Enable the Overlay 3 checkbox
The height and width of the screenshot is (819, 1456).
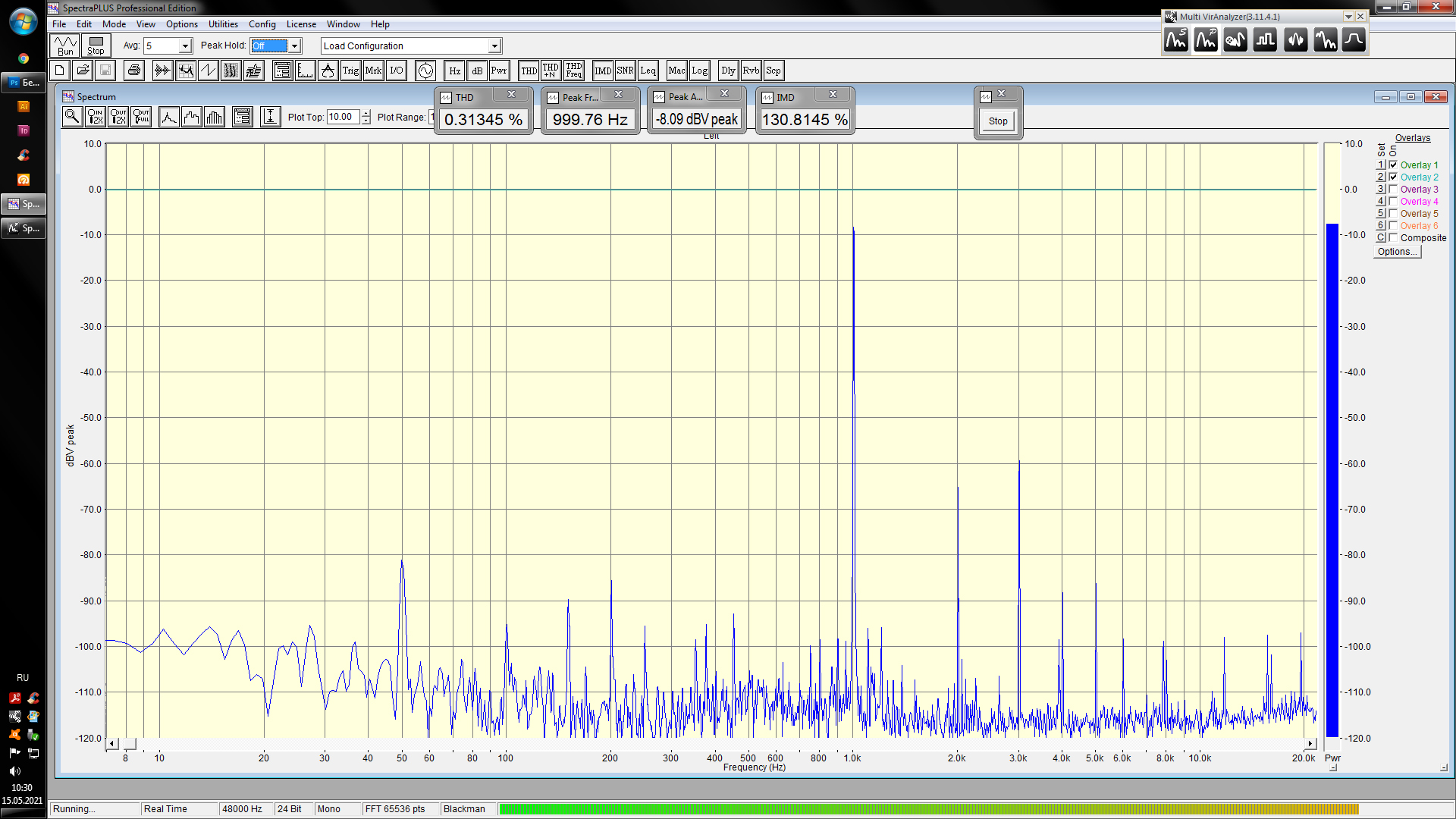pyautogui.click(x=1393, y=189)
